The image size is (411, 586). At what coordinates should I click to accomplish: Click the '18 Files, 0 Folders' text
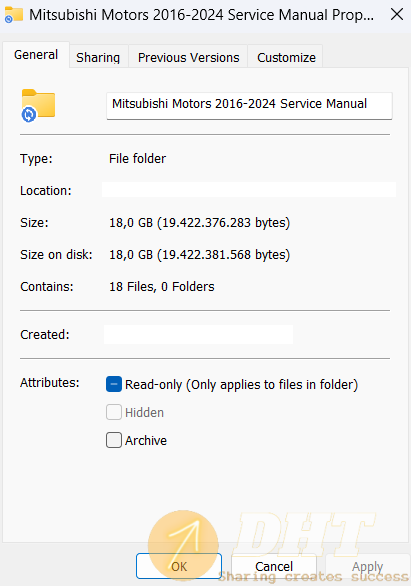click(162, 287)
